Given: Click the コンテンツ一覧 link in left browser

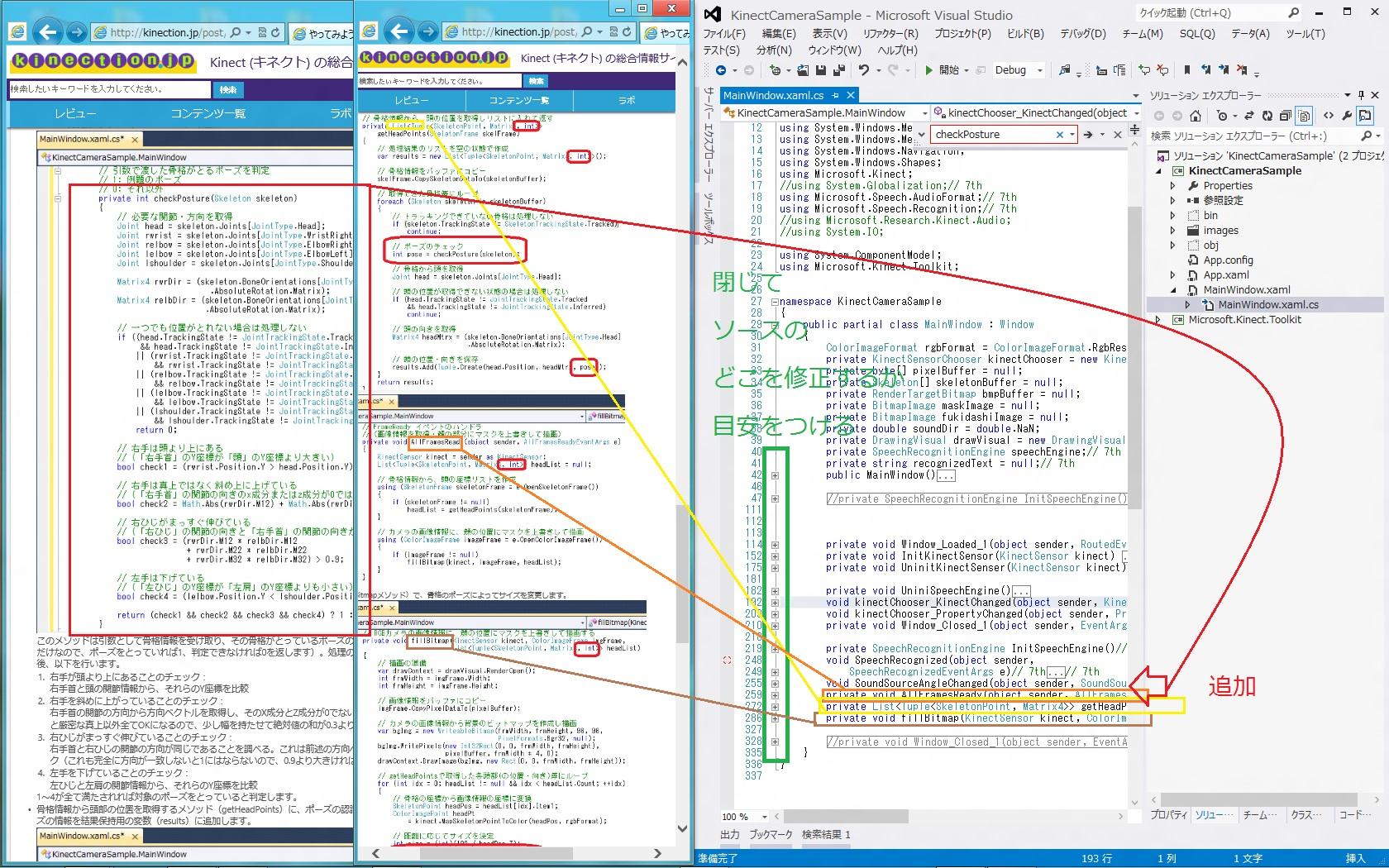Looking at the screenshot, I should [208, 113].
